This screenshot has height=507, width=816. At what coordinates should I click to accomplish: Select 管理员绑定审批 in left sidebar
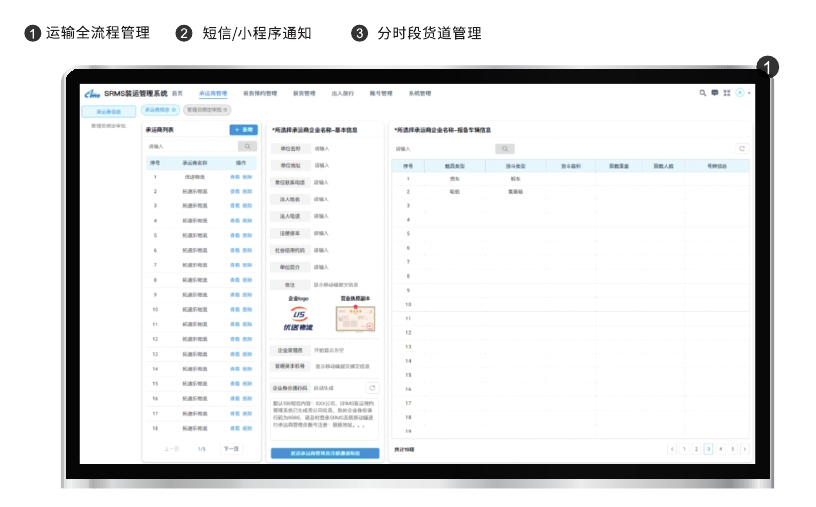click(x=108, y=126)
